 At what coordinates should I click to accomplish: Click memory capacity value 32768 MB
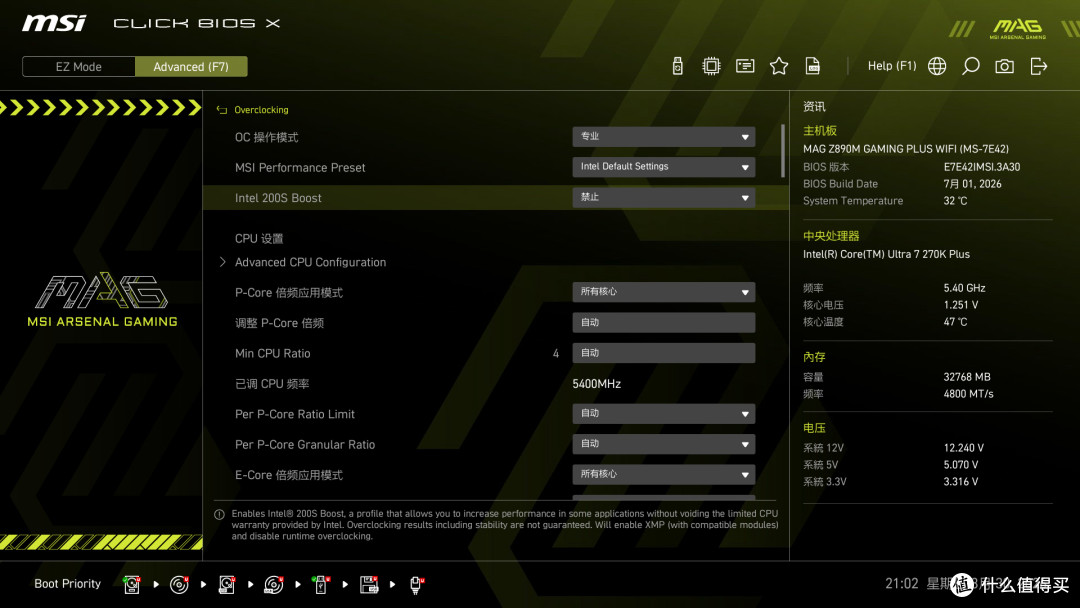(967, 377)
